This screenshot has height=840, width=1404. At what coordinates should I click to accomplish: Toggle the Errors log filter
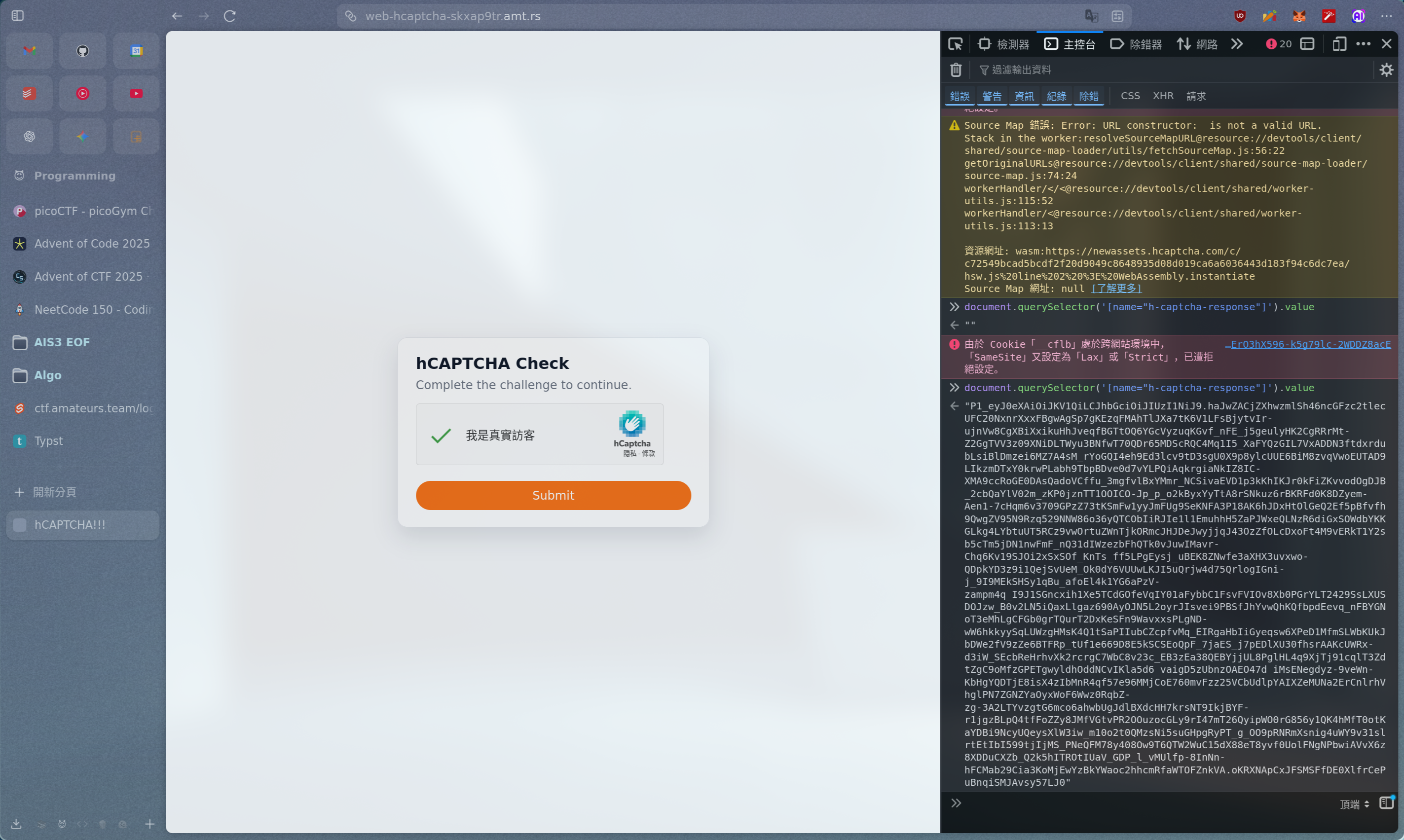959,96
